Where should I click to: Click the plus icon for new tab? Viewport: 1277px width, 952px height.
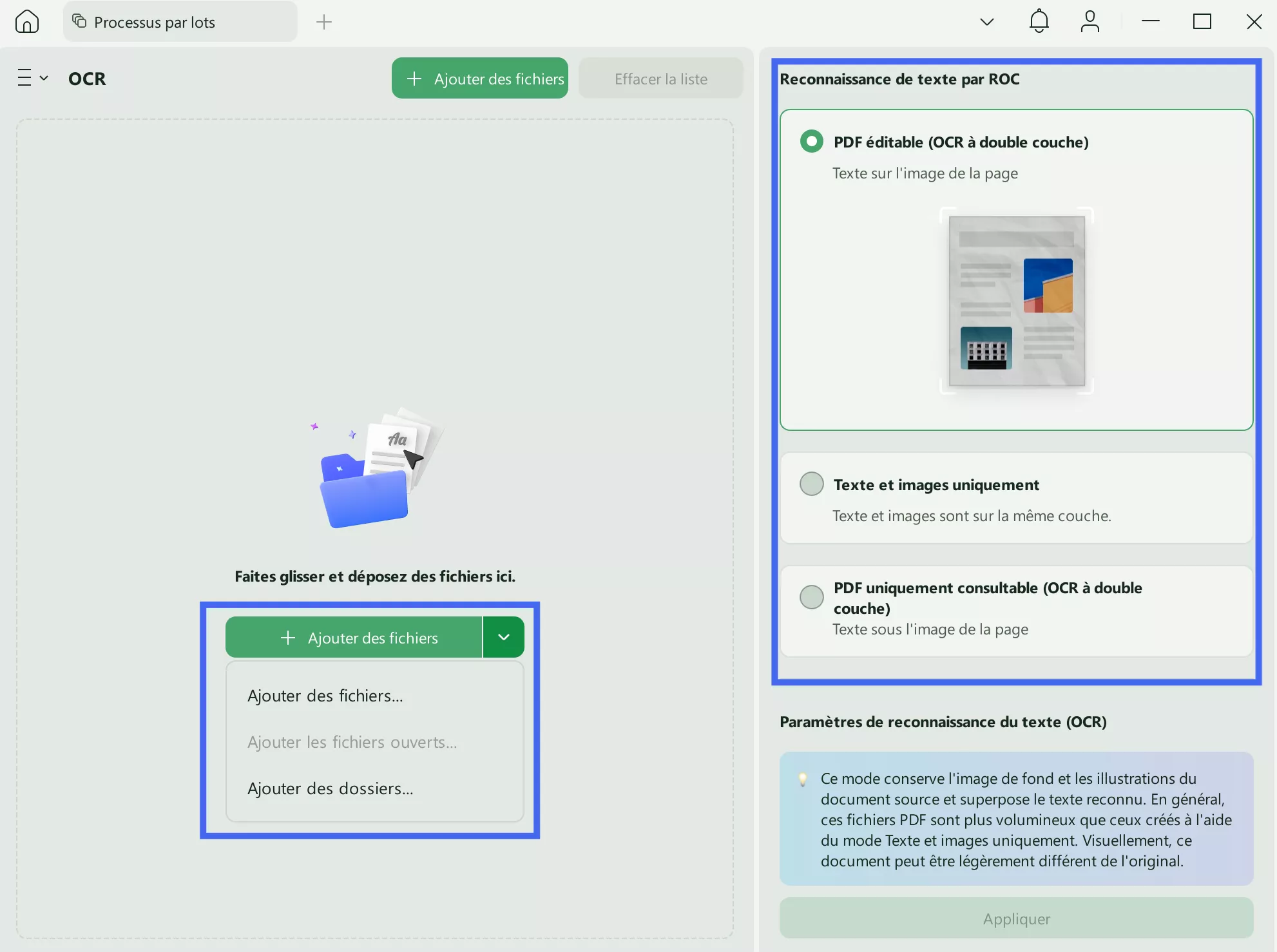(x=324, y=22)
